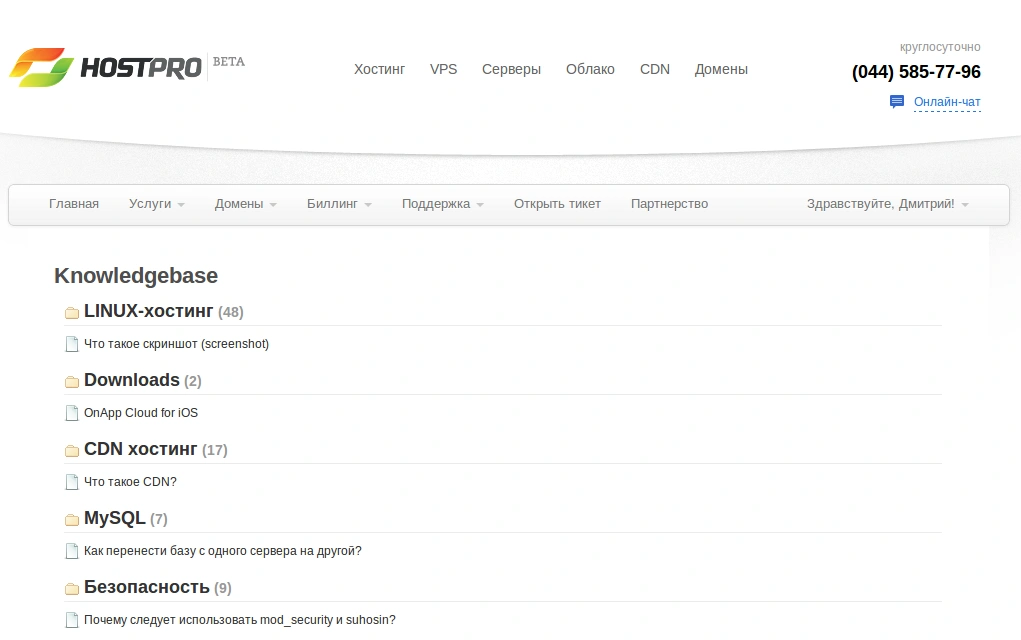The width and height of the screenshot is (1021, 640).
Task: Click document icon beside Что такое CDN?
Action: pyautogui.click(x=72, y=482)
